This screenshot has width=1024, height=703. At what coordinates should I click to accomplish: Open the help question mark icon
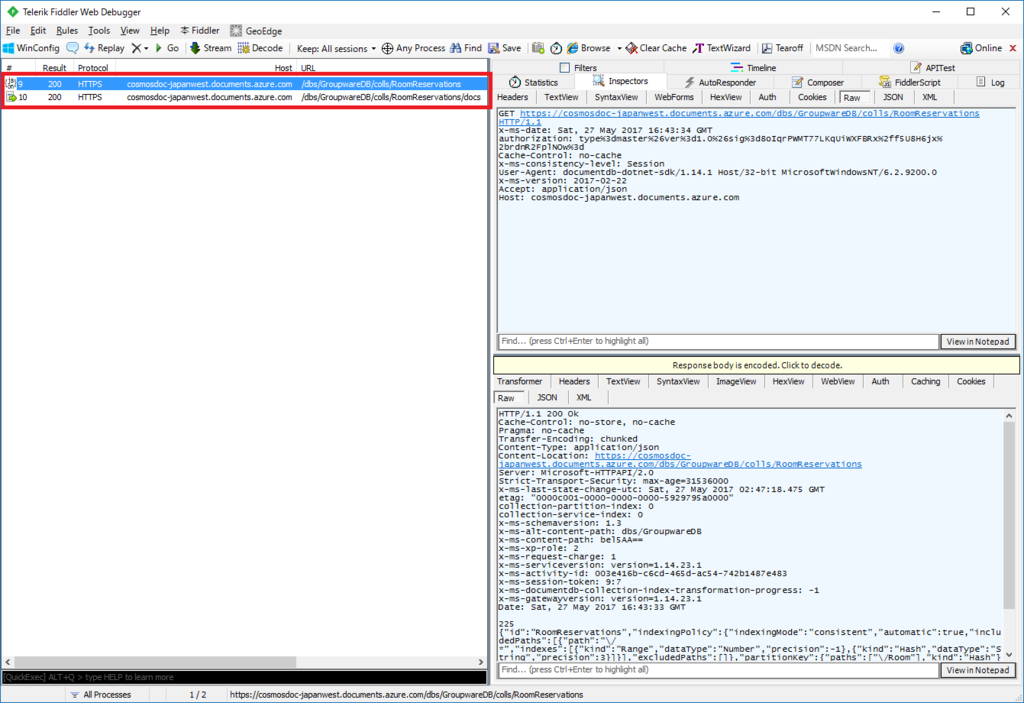(899, 48)
